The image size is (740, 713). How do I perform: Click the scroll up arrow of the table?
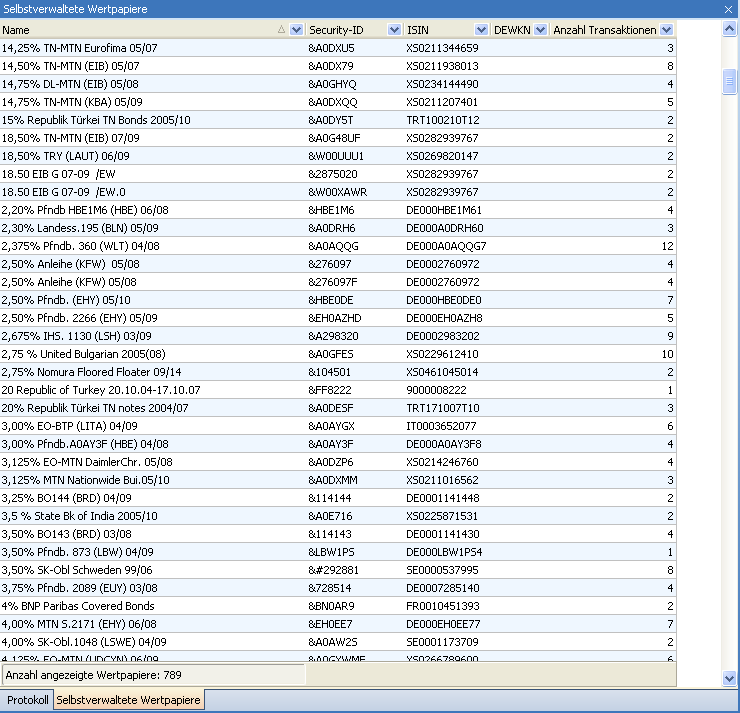click(x=730, y=29)
